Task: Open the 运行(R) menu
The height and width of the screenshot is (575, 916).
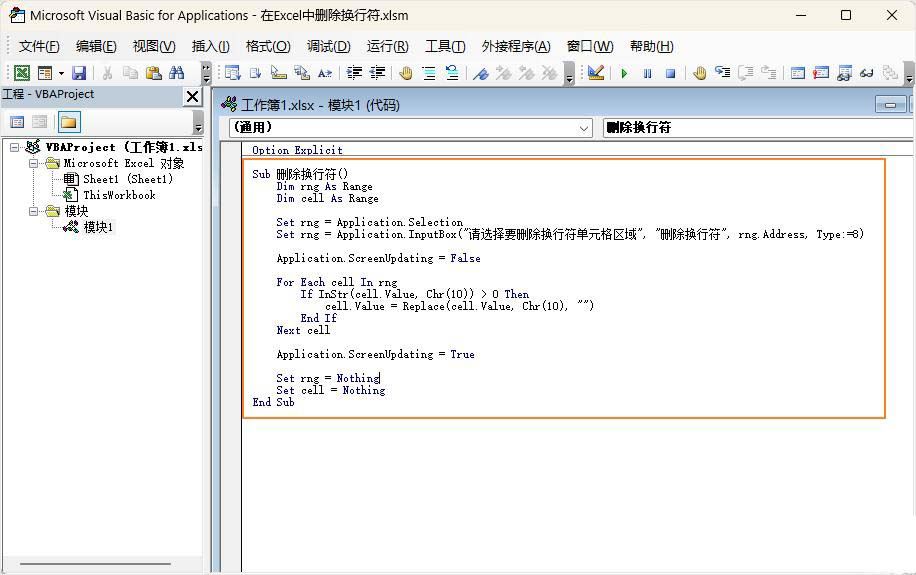Action: [387, 46]
